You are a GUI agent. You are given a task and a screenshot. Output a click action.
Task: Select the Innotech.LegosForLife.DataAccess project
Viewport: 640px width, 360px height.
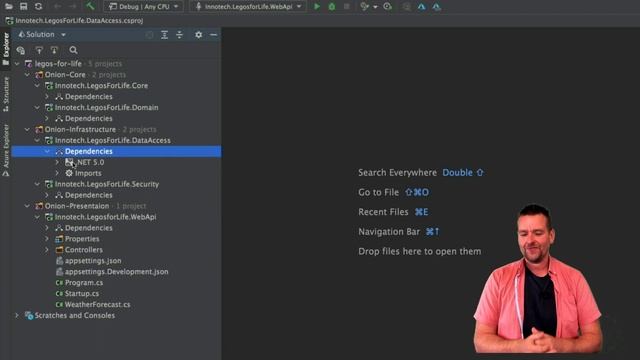(113, 140)
